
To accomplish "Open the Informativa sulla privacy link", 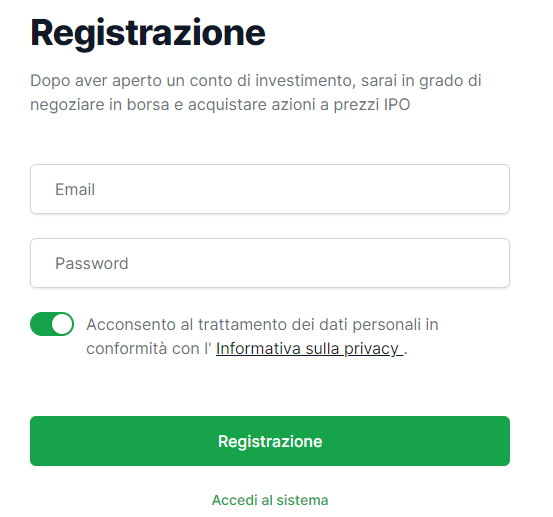I will pos(309,348).
